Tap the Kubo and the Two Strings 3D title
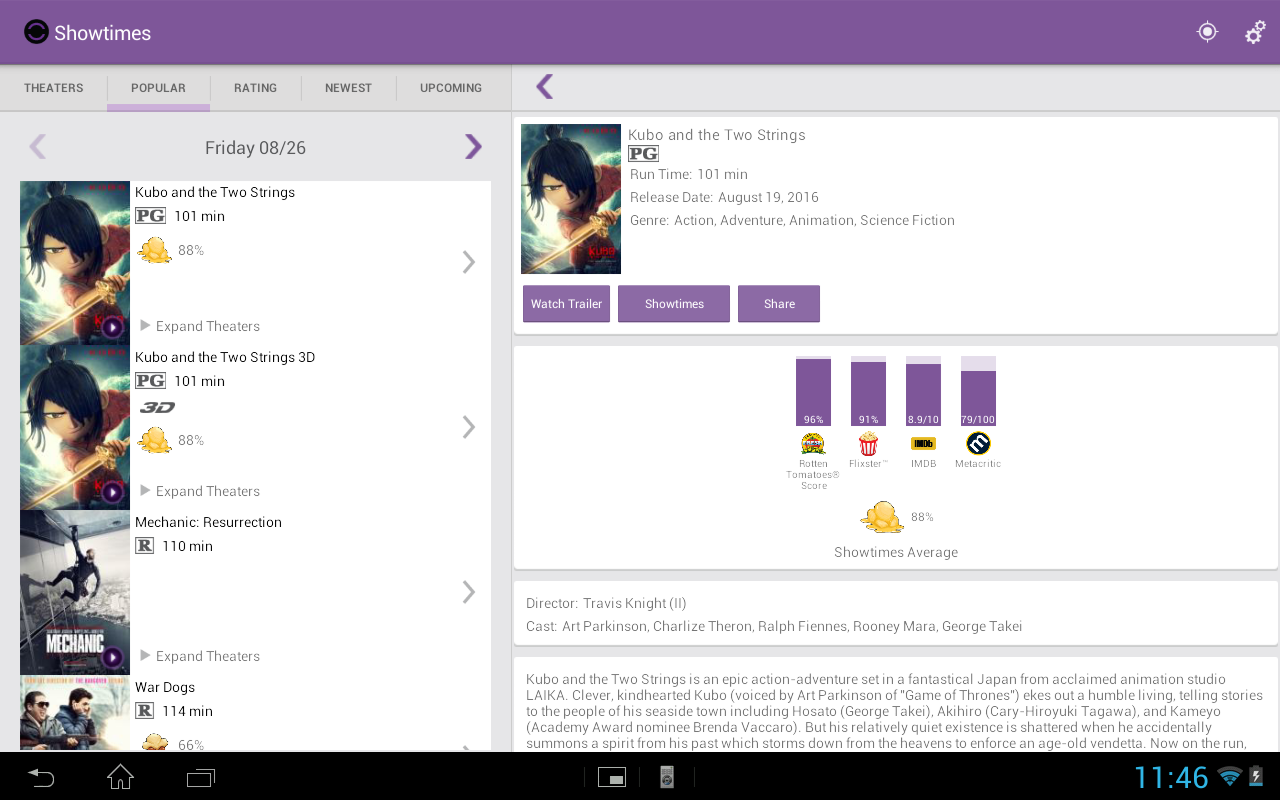The width and height of the screenshot is (1280, 800). tap(225, 357)
